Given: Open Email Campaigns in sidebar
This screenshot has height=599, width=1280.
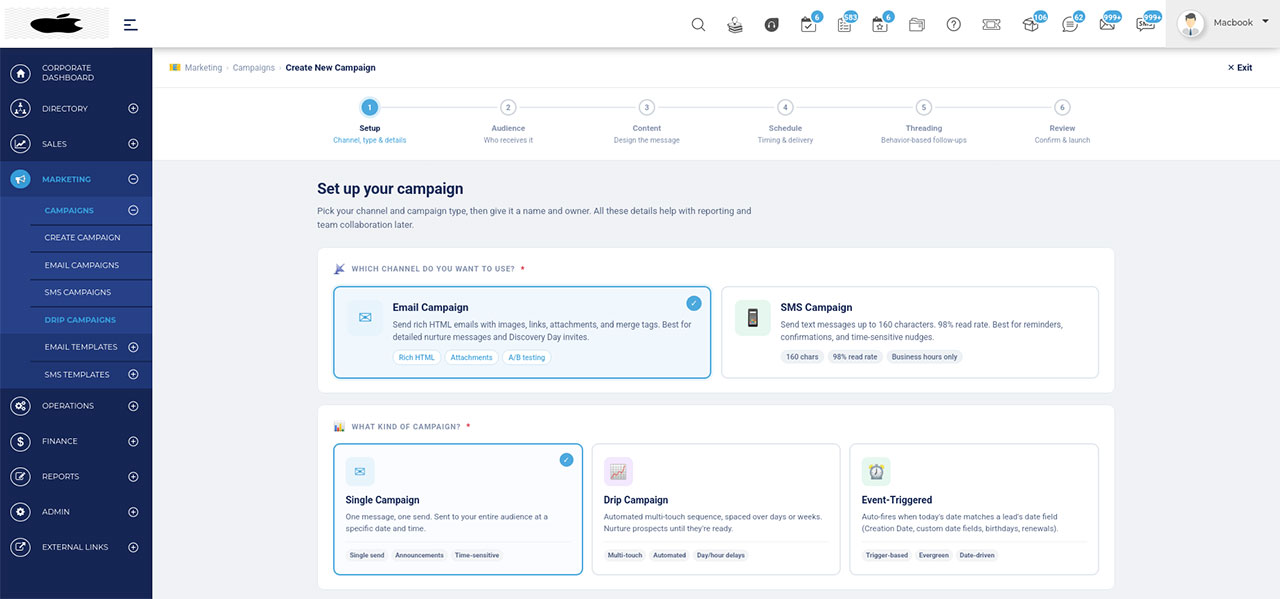Looking at the screenshot, I should coord(82,265).
